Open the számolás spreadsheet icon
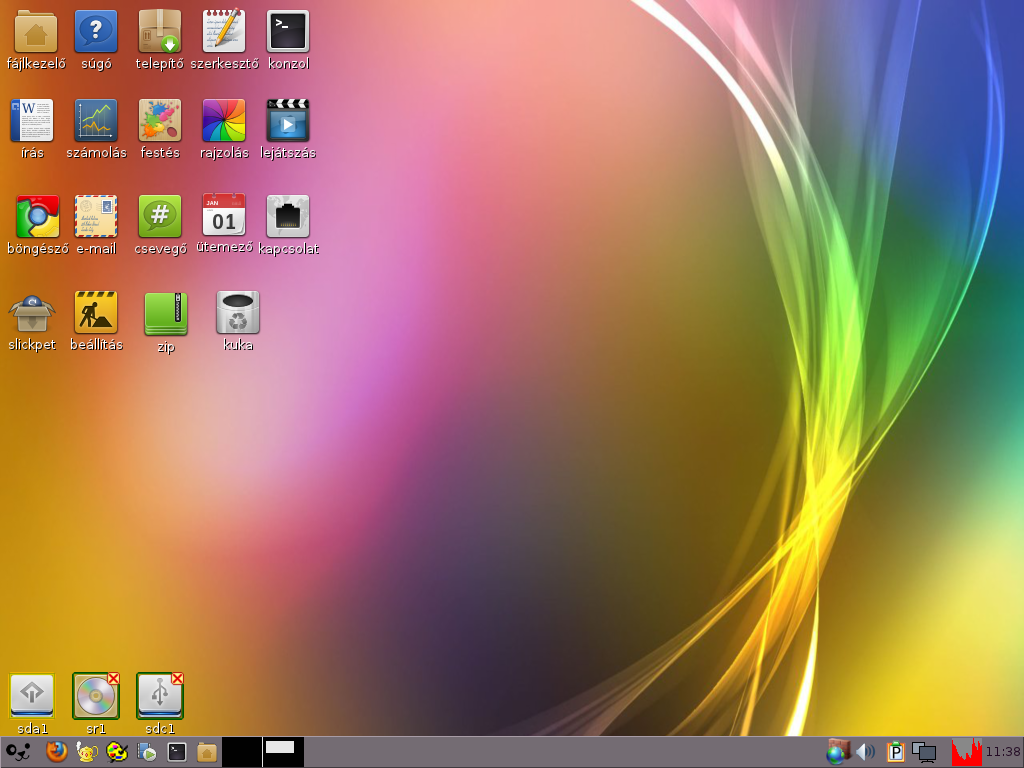 [96, 120]
